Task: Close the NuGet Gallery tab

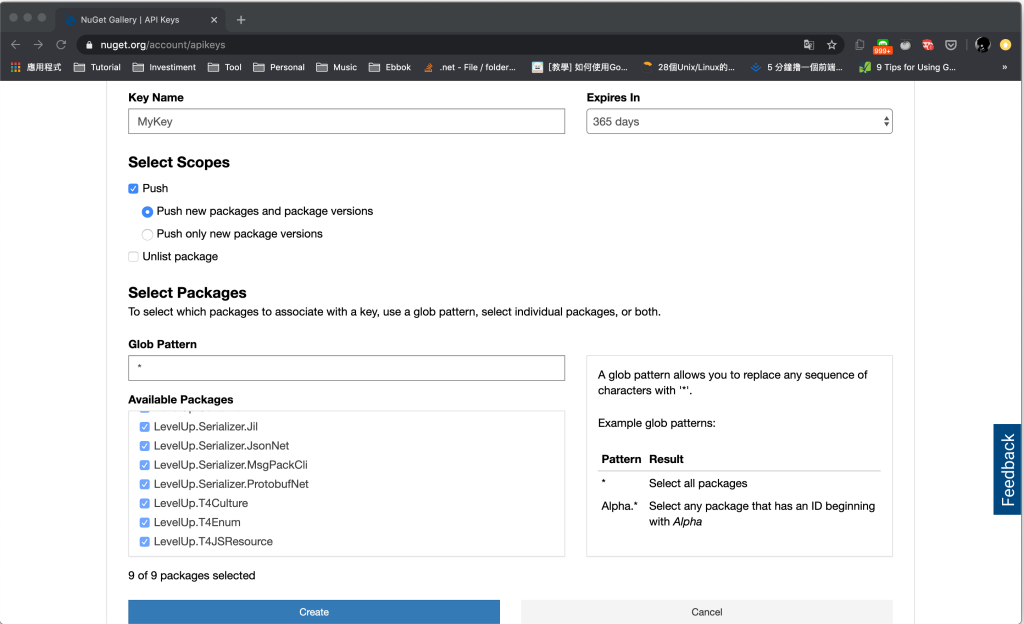Action: coord(214,20)
